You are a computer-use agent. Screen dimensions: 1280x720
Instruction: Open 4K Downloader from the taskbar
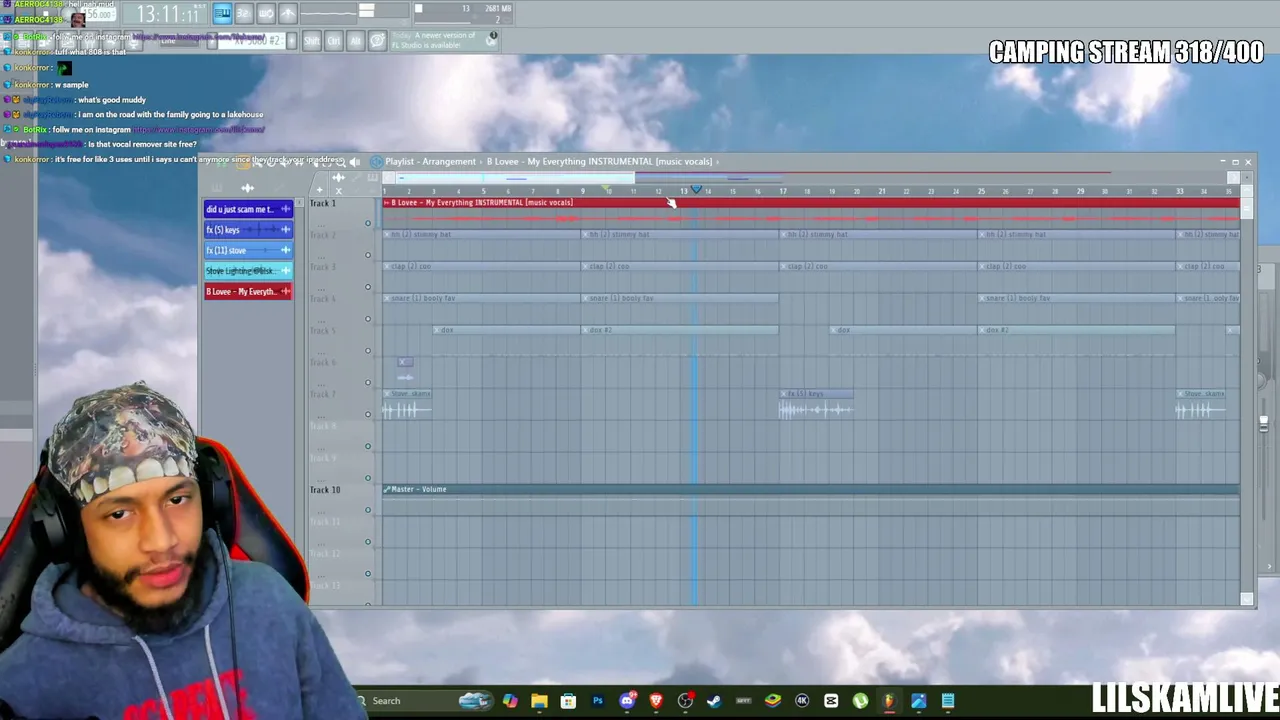coord(802,701)
